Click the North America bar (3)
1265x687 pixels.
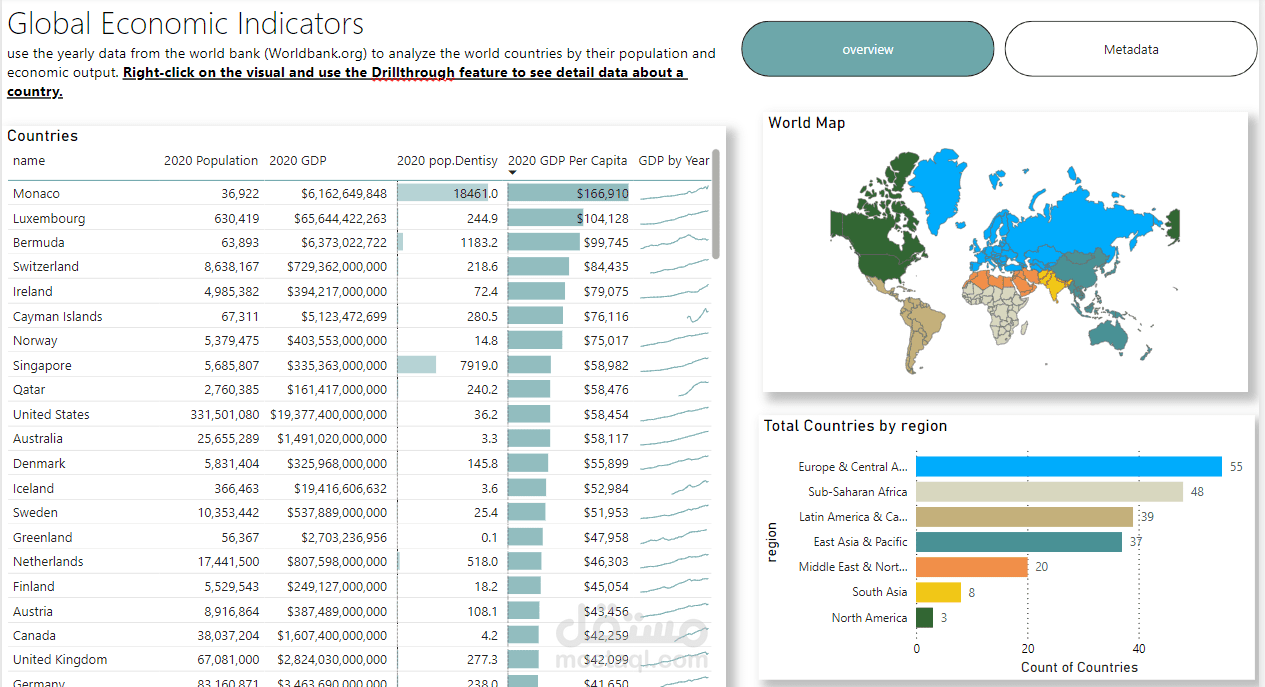[x=925, y=618]
